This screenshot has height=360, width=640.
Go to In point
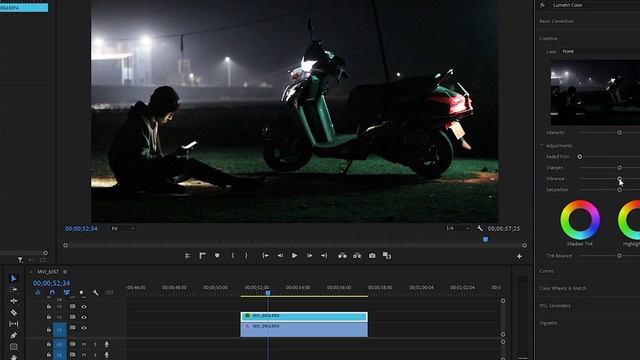coord(265,256)
